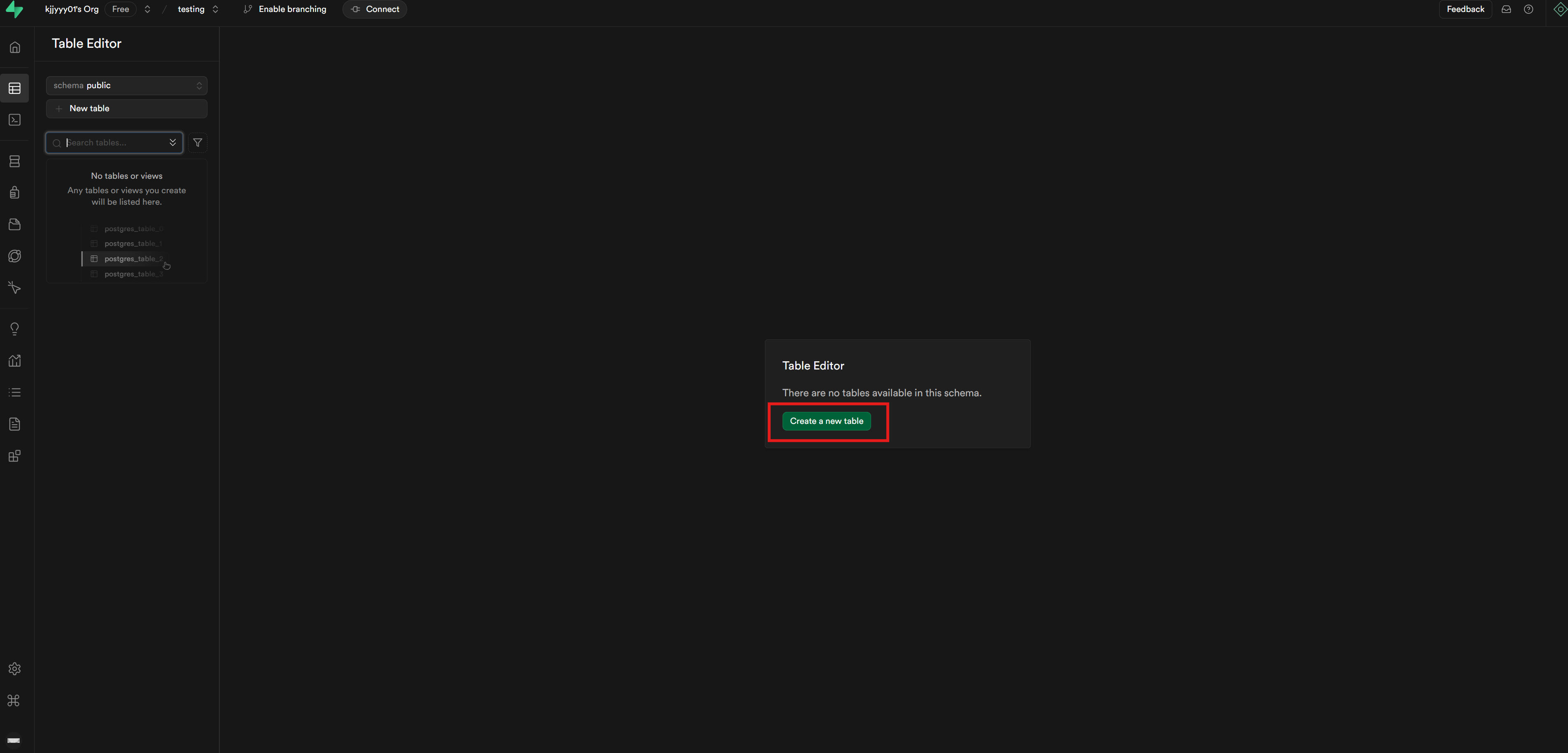1568x753 pixels.
Task: Open the Project Settings gear icon
Action: pos(14,669)
